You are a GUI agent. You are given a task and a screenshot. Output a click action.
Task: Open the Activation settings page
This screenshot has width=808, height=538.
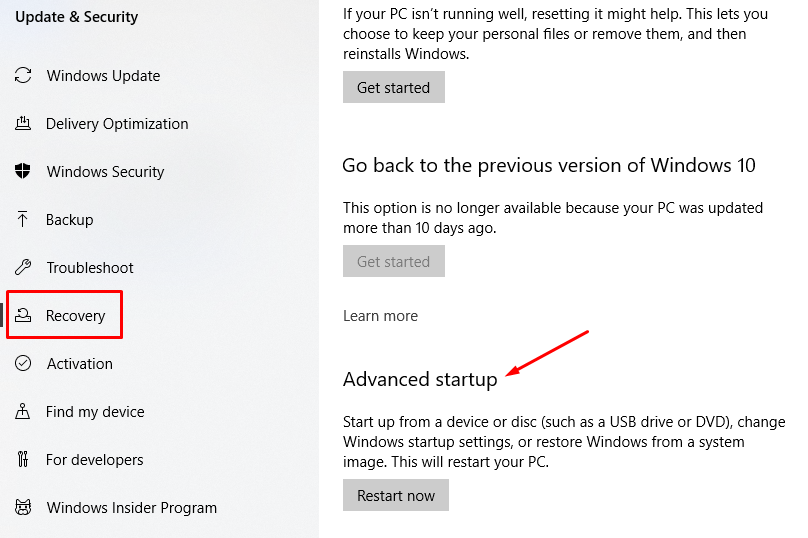79,364
